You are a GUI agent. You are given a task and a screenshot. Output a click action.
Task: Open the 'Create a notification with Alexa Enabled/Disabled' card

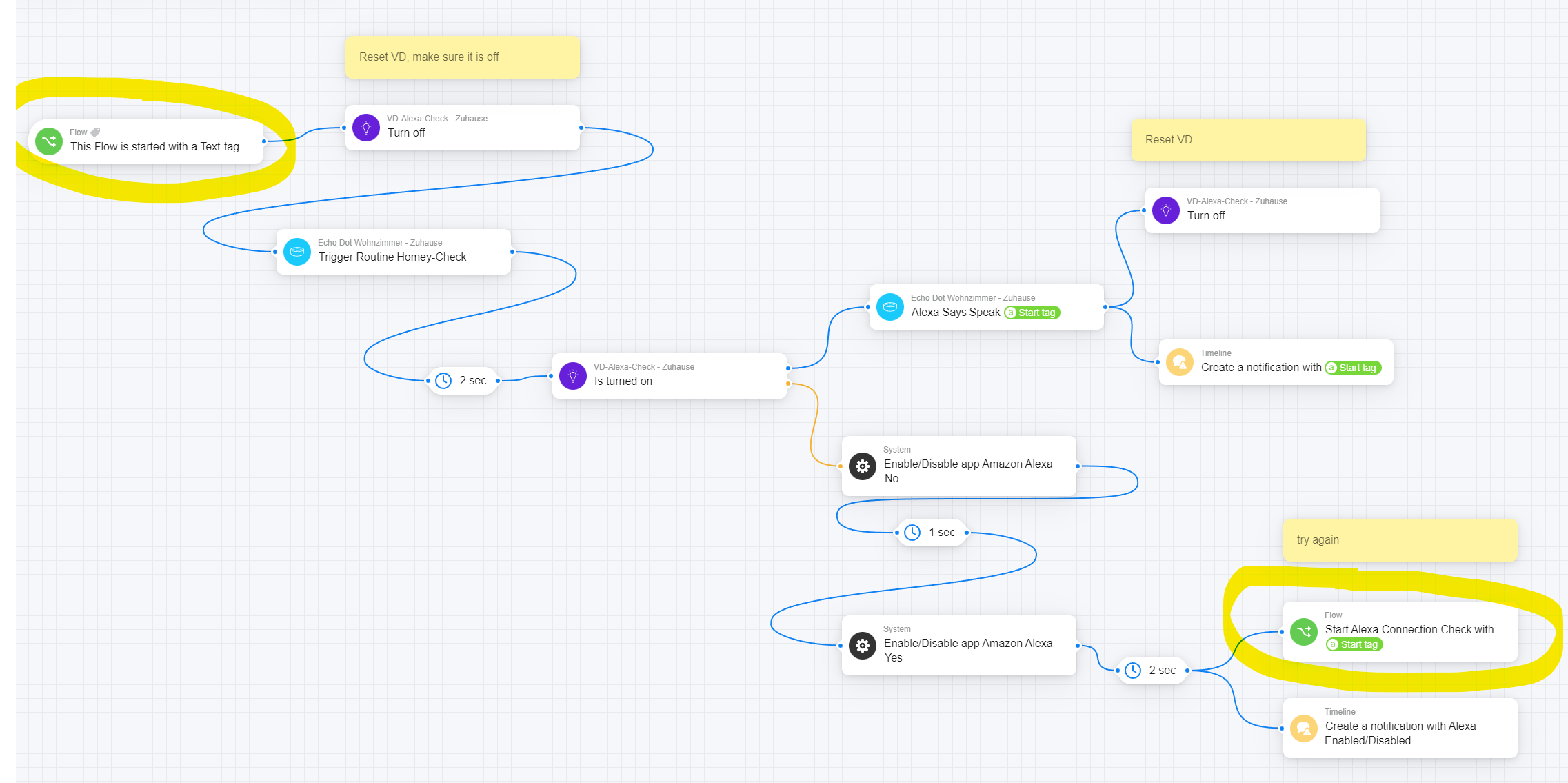pyautogui.click(x=1400, y=733)
